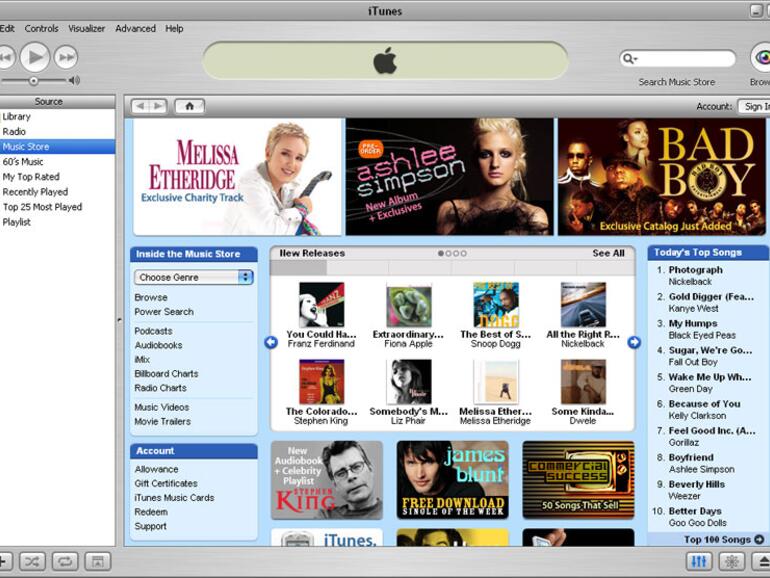Open Fiona Apple Extraordinary album cover
The height and width of the screenshot is (578, 770).
click(x=409, y=305)
